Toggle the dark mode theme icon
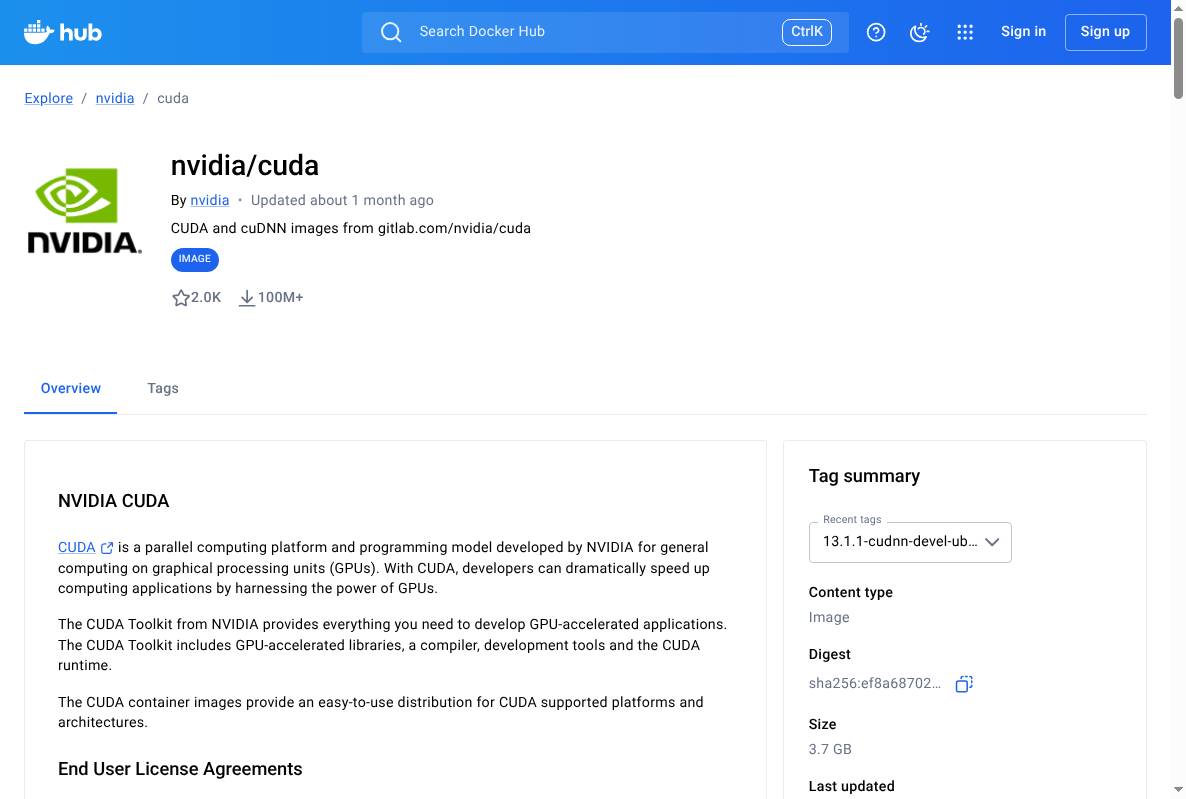Viewport: 1186px width, 799px height. pyautogui.click(x=920, y=32)
